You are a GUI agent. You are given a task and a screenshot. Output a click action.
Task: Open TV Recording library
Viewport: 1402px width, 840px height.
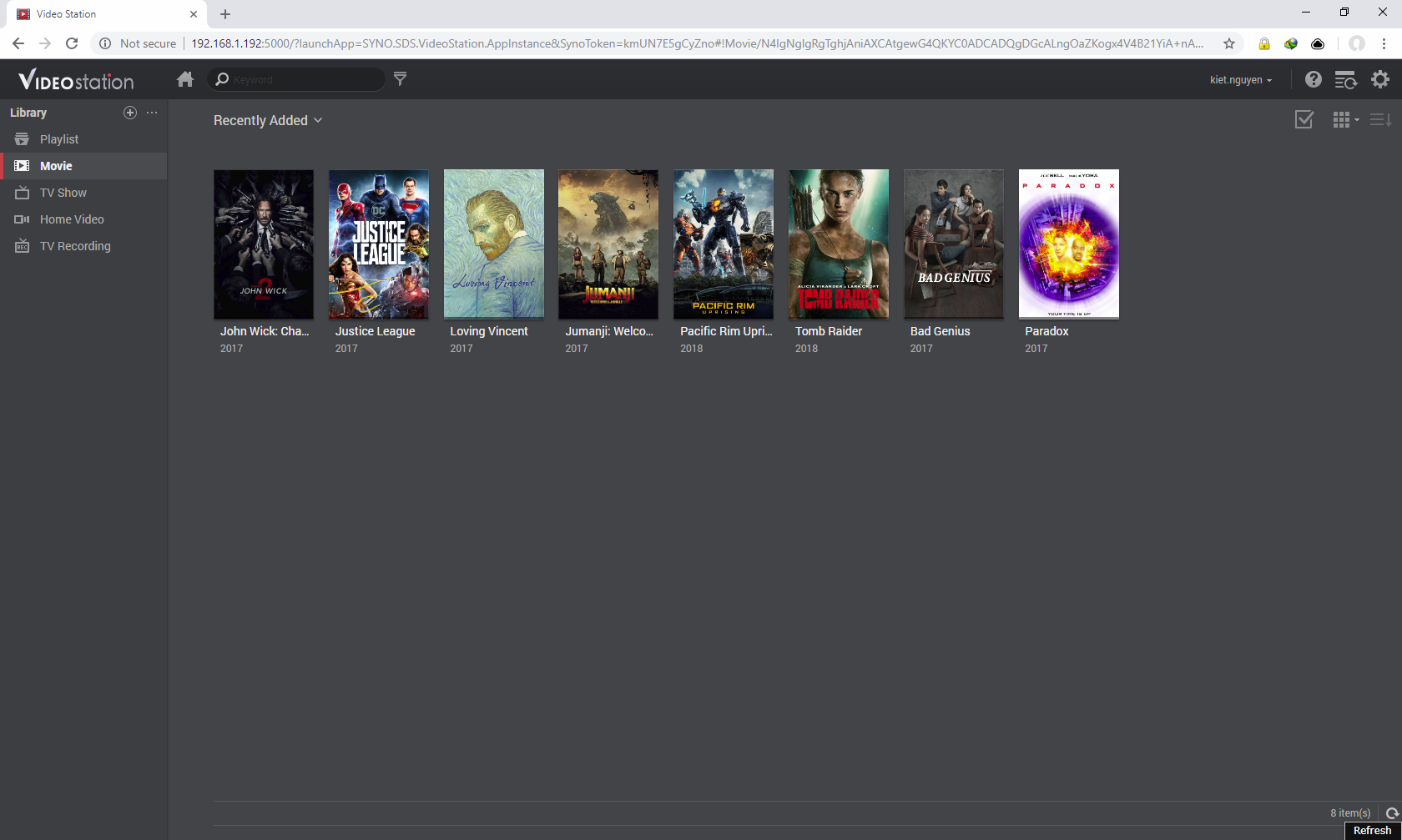click(x=83, y=246)
